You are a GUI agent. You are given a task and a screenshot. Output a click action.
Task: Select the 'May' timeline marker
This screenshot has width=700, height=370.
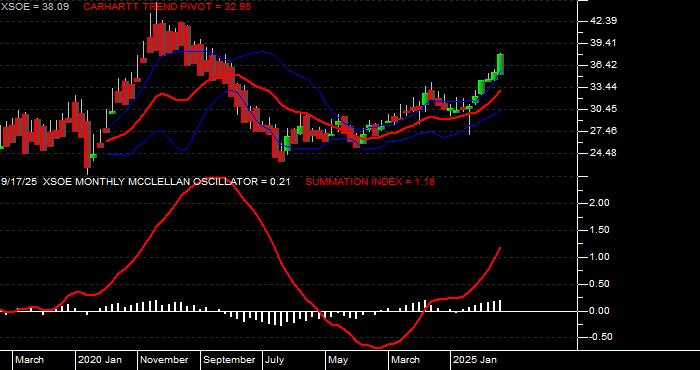[339, 360]
